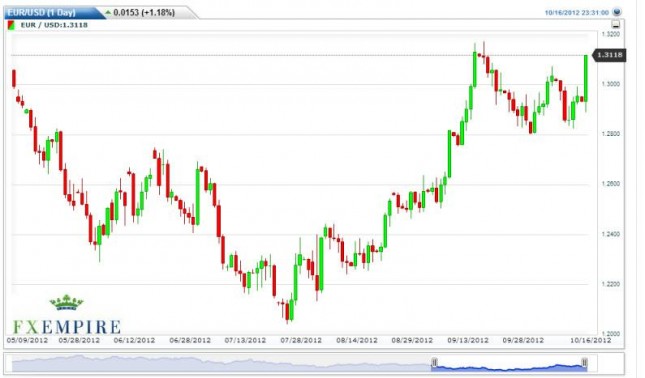Click the 0.0153 (+1.18%) change value
Viewport: 645px width, 378px height.
tap(144, 12)
